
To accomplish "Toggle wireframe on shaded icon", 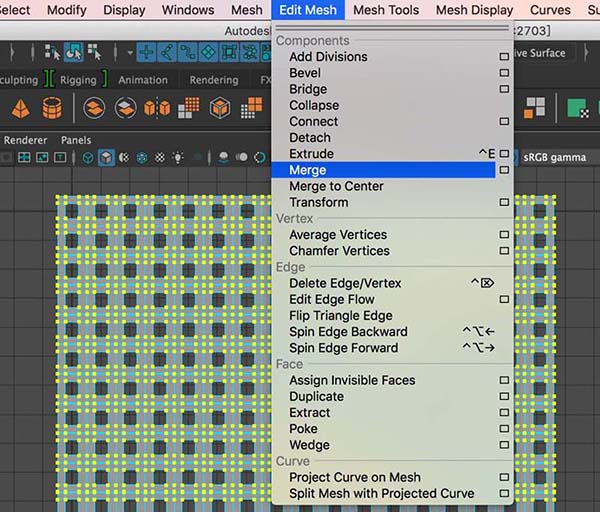I will pos(142,157).
